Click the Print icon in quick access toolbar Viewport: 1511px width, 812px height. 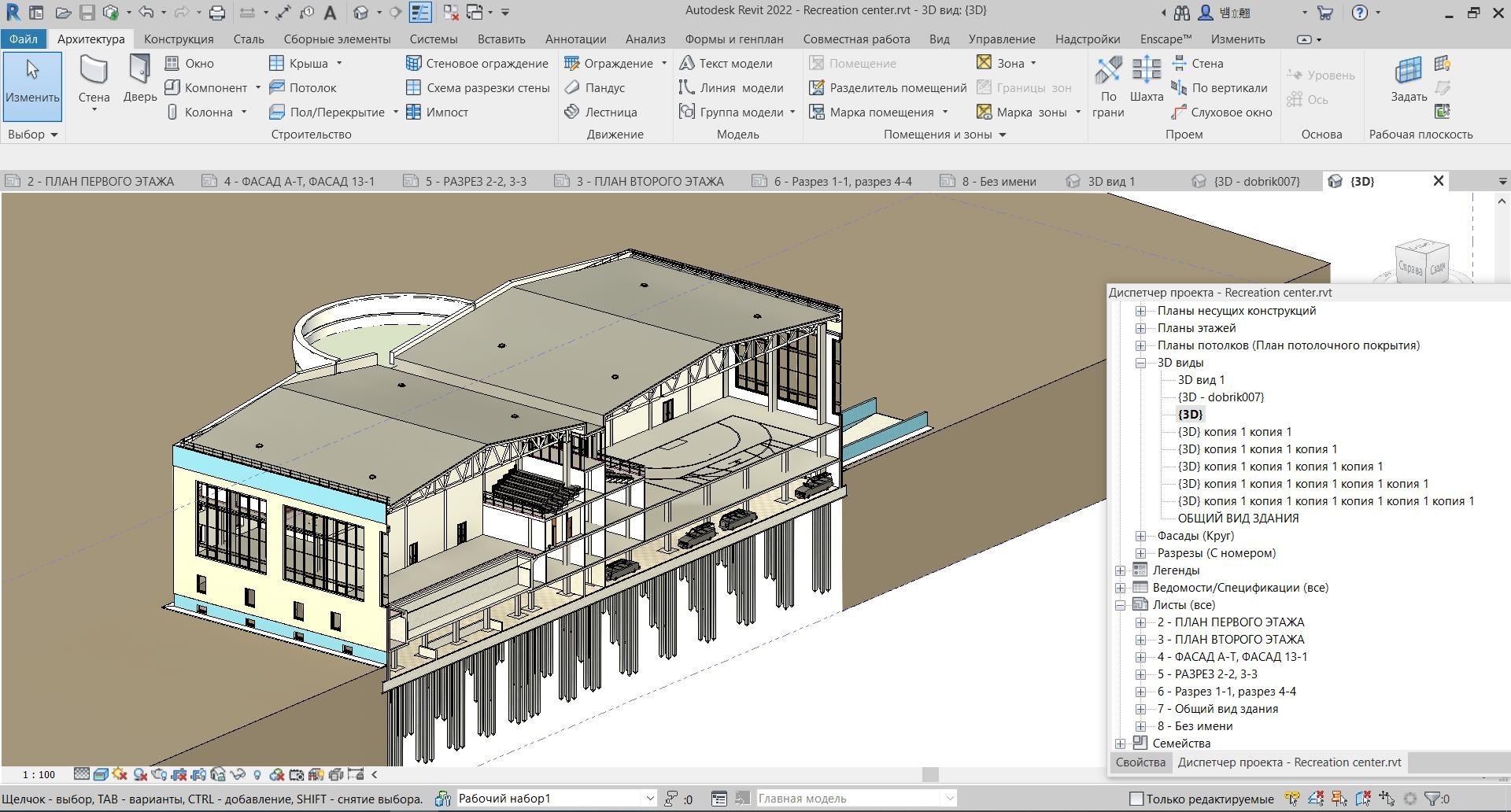coord(217,13)
